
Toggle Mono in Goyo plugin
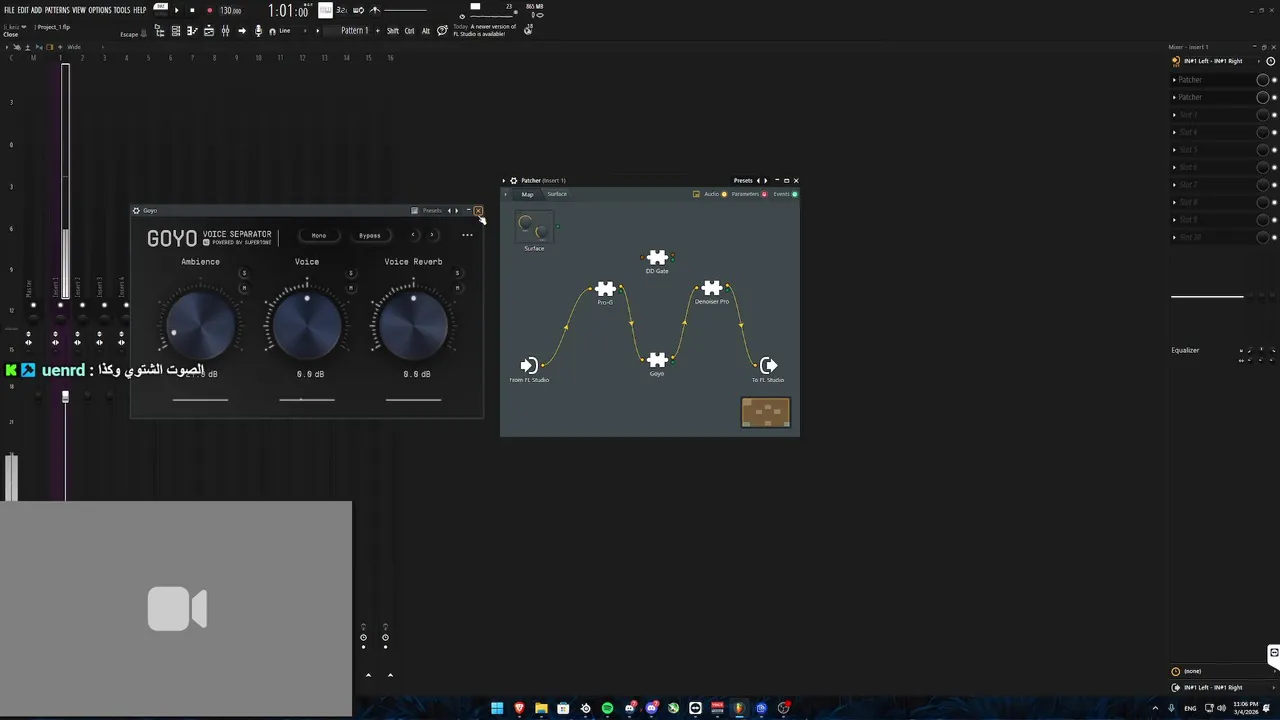pyautogui.click(x=319, y=235)
